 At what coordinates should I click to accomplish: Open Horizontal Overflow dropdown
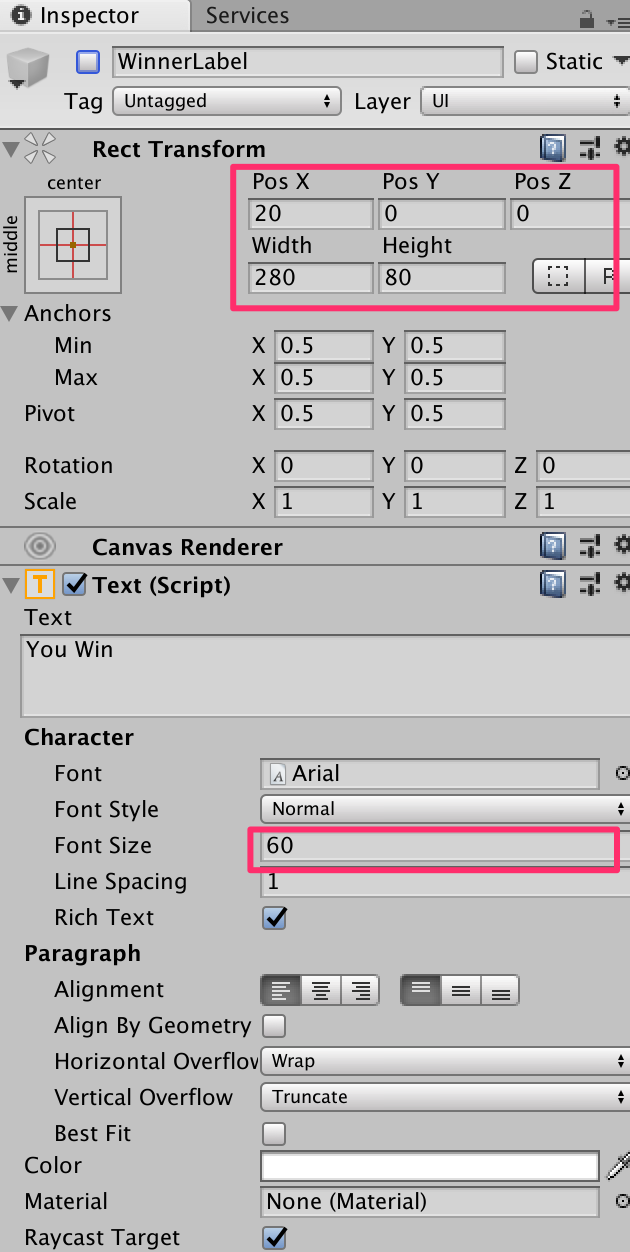445,1061
